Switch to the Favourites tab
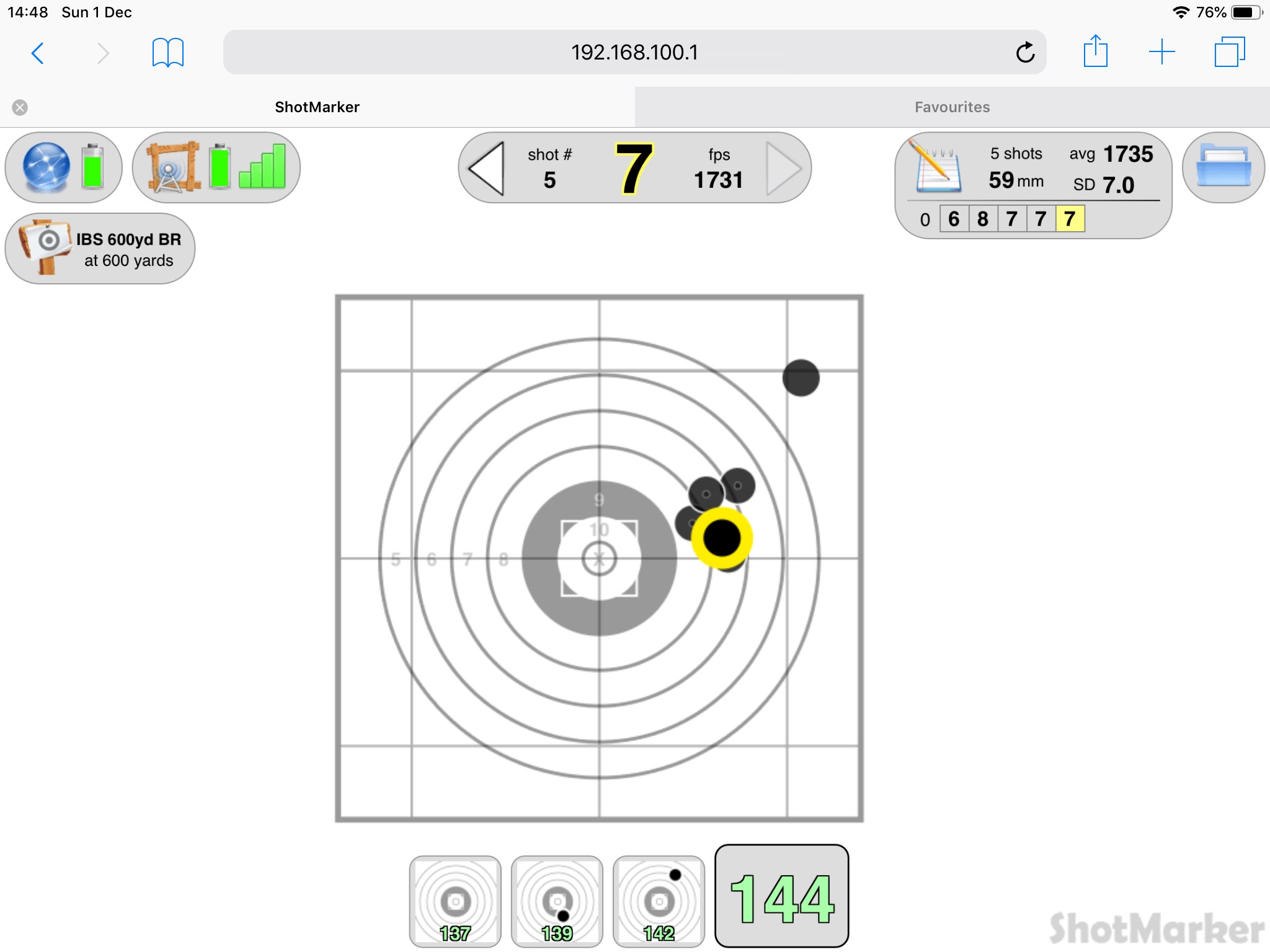The width and height of the screenshot is (1270, 952). pyautogui.click(x=952, y=107)
